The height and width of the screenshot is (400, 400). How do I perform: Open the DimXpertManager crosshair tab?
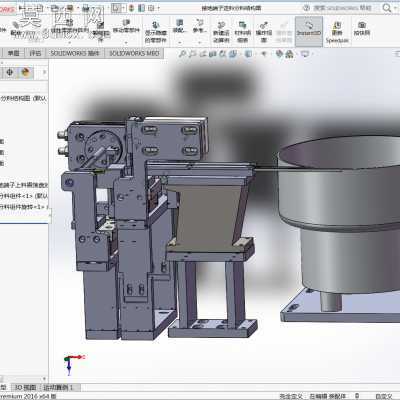(x=10, y=72)
